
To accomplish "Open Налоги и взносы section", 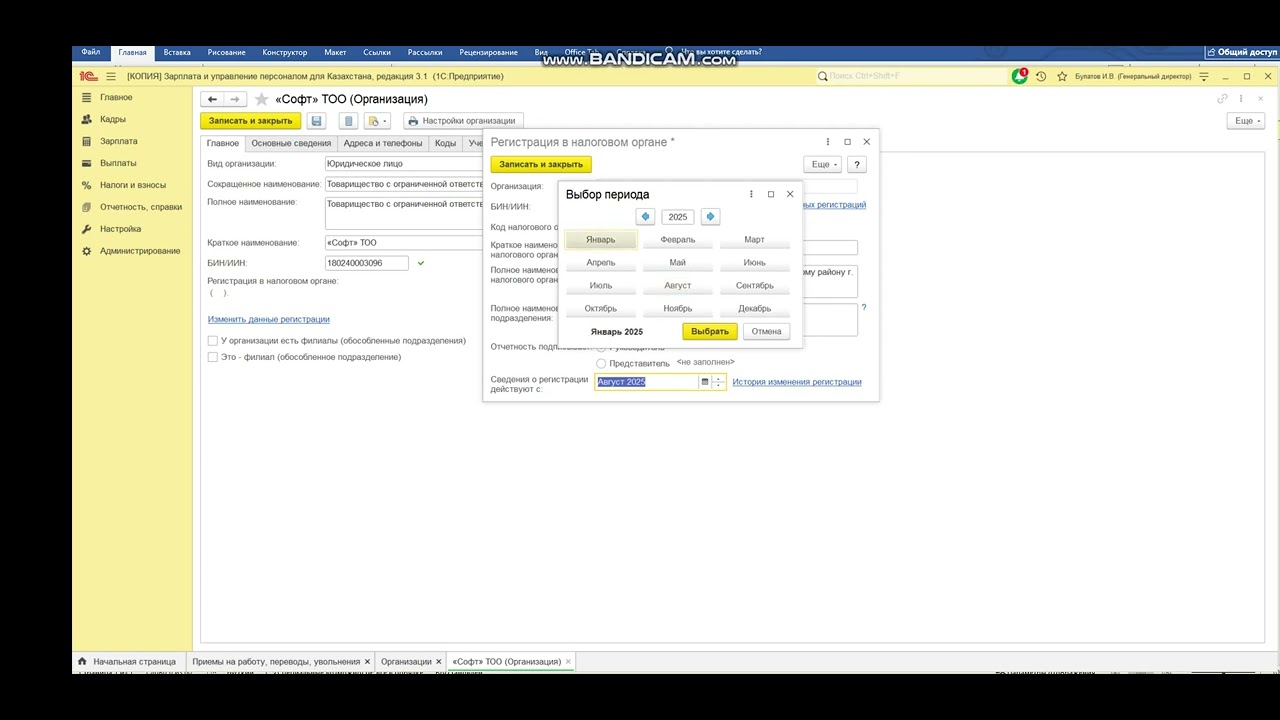I will tap(133, 185).
